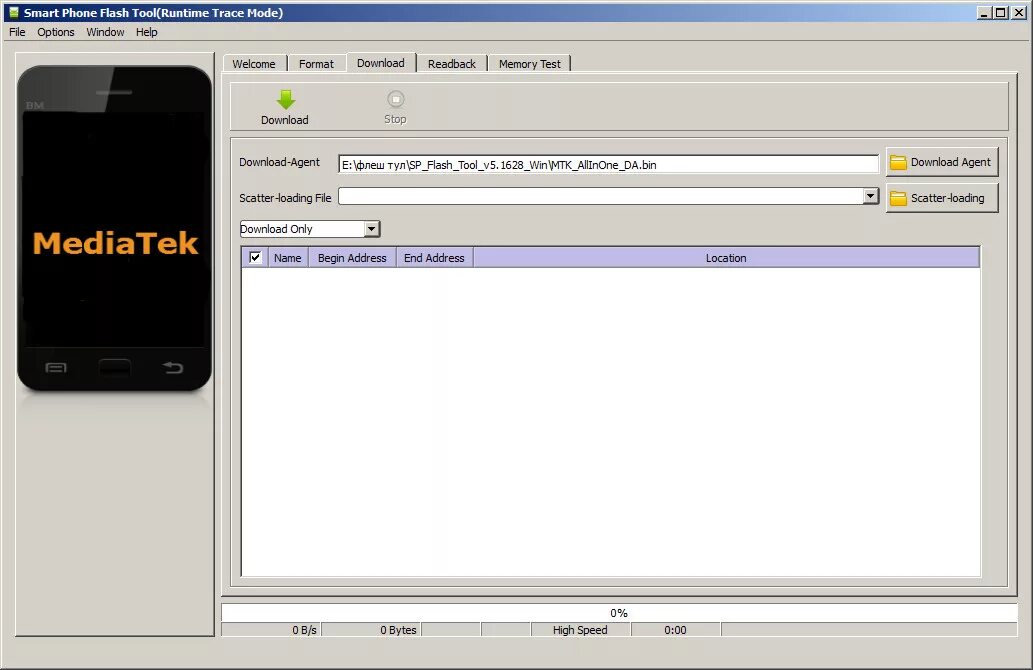1033x670 pixels.
Task: Maximize the Flash Tool window
Action: [x=1000, y=13]
